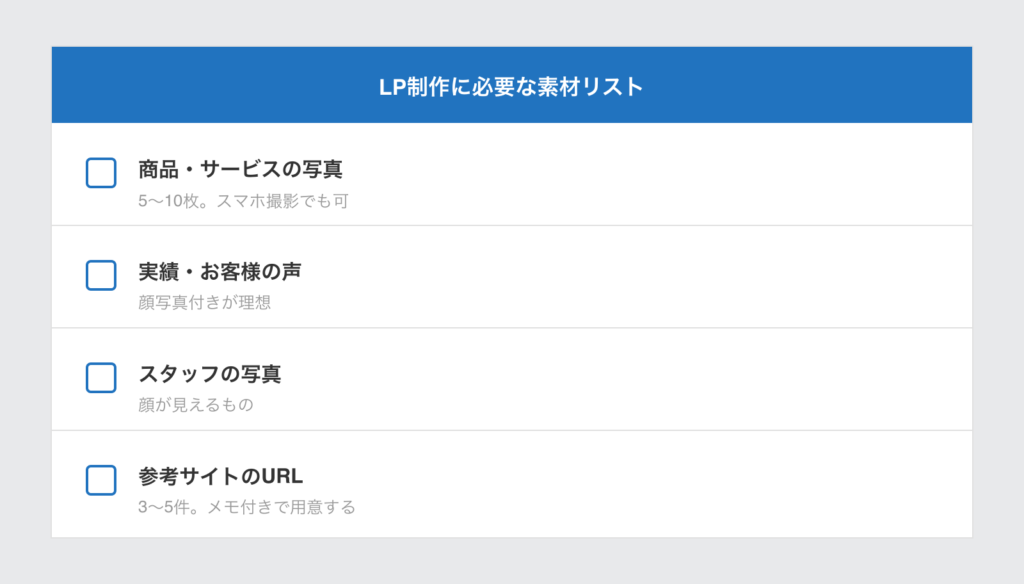Click the 商品・サービスの写真 title text

click(x=240, y=169)
